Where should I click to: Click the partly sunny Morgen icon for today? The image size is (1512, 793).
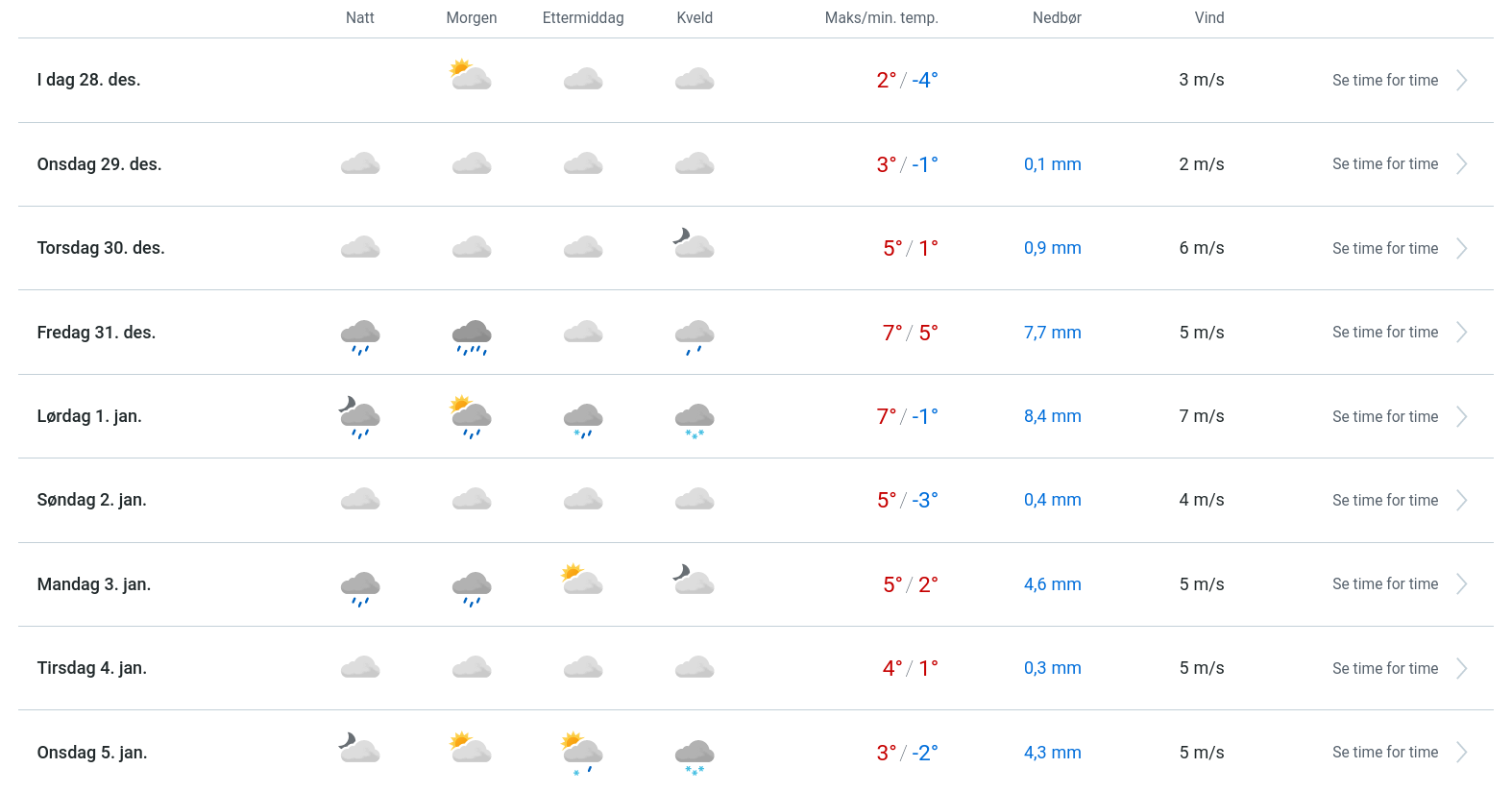[x=471, y=76]
